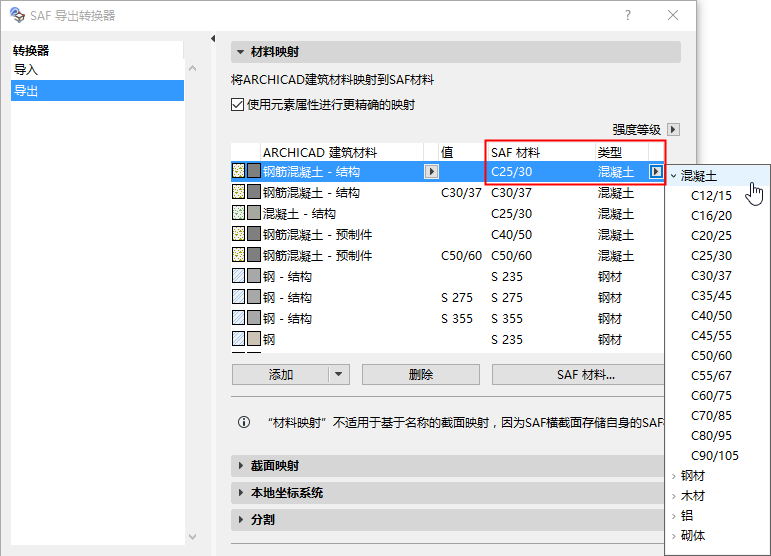
Task: Open the 添加 button dropdown arrow
Action: (339, 375)
